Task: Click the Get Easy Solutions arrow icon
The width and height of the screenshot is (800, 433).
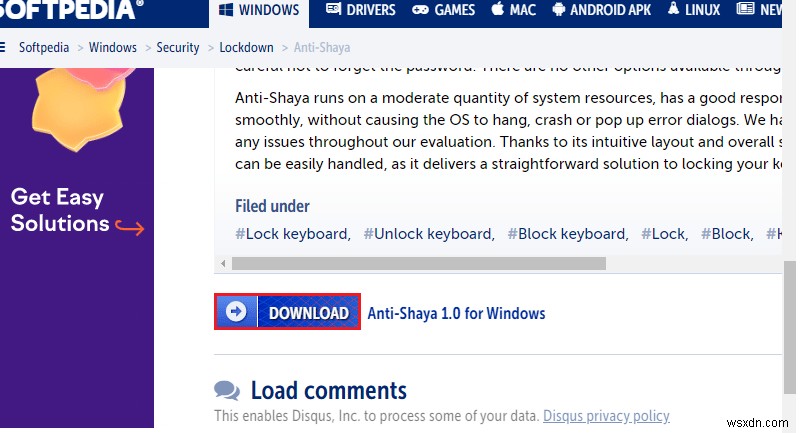Action: point(130,227)
